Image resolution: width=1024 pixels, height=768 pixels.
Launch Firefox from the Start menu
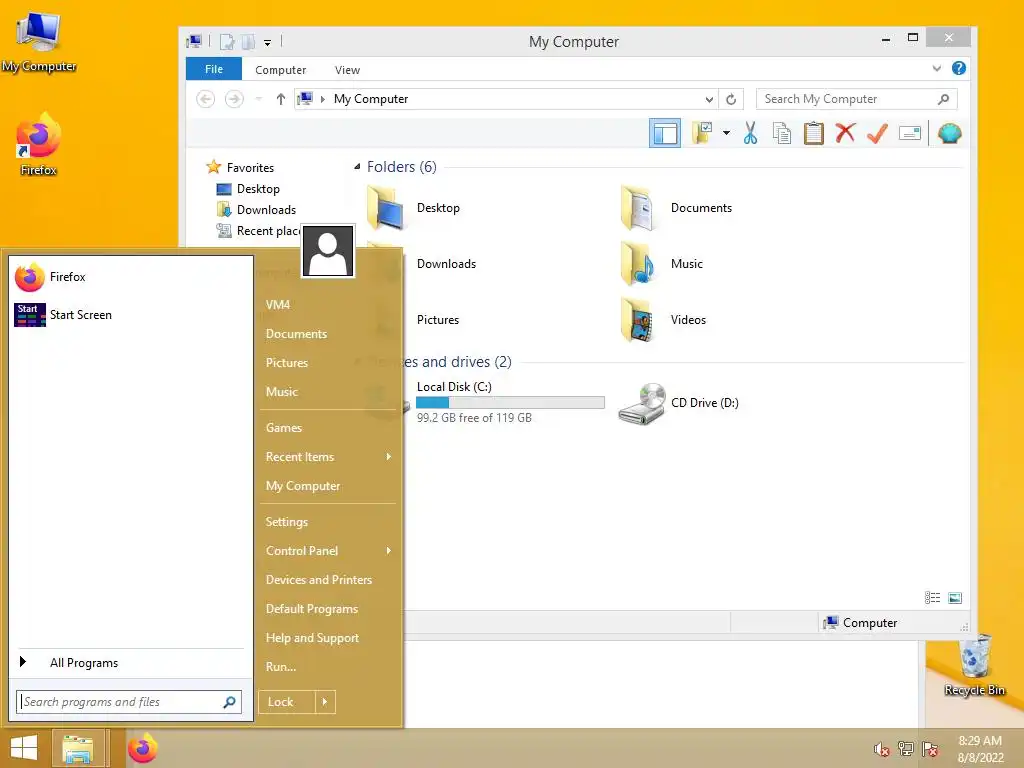point(131,277)
